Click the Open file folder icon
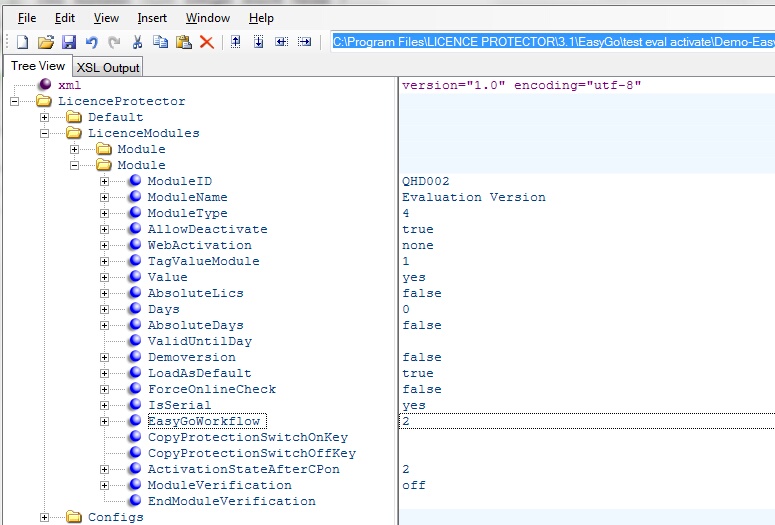The height and width of the screenshot is (525, 775). [x=45, y=42]
